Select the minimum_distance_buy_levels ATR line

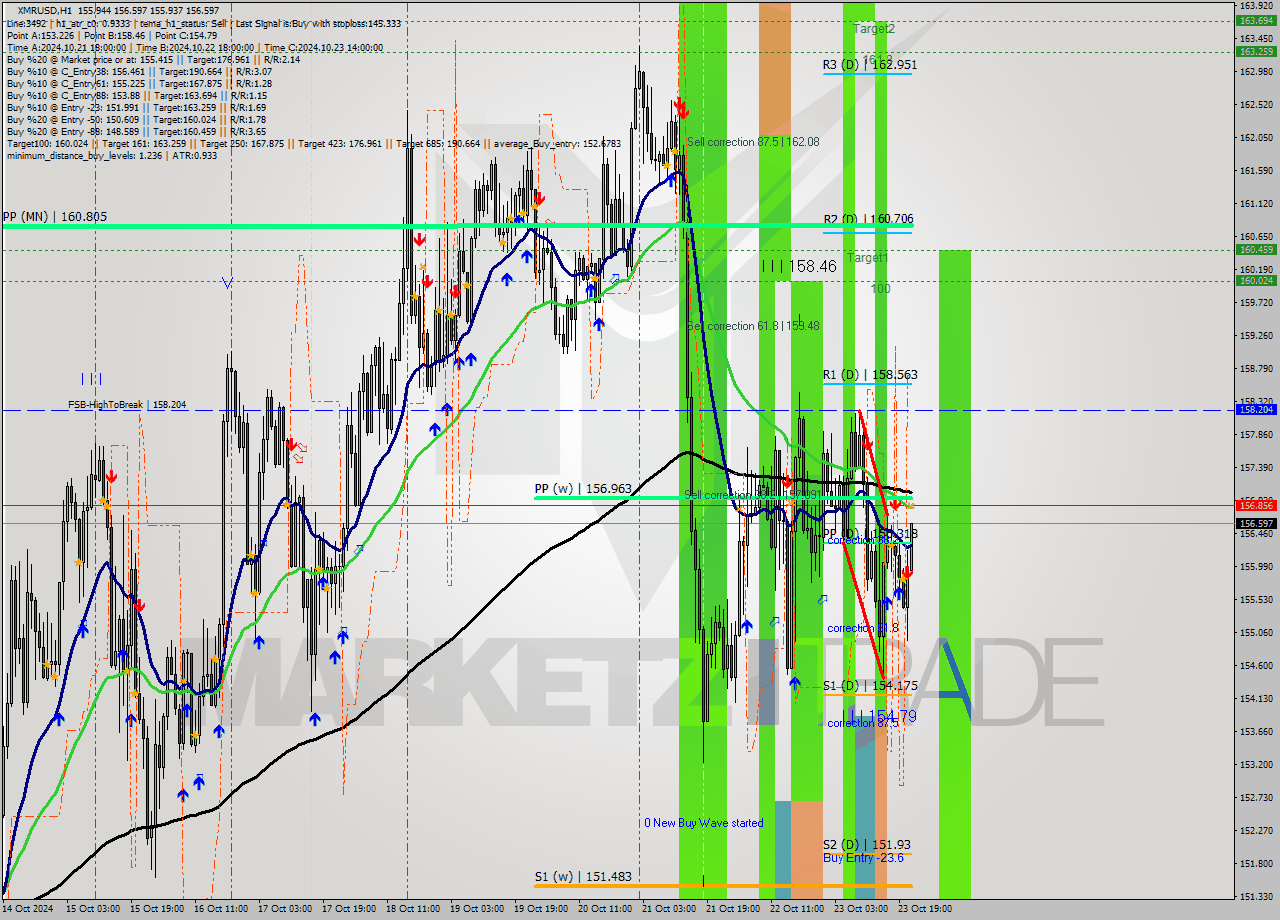111,155
